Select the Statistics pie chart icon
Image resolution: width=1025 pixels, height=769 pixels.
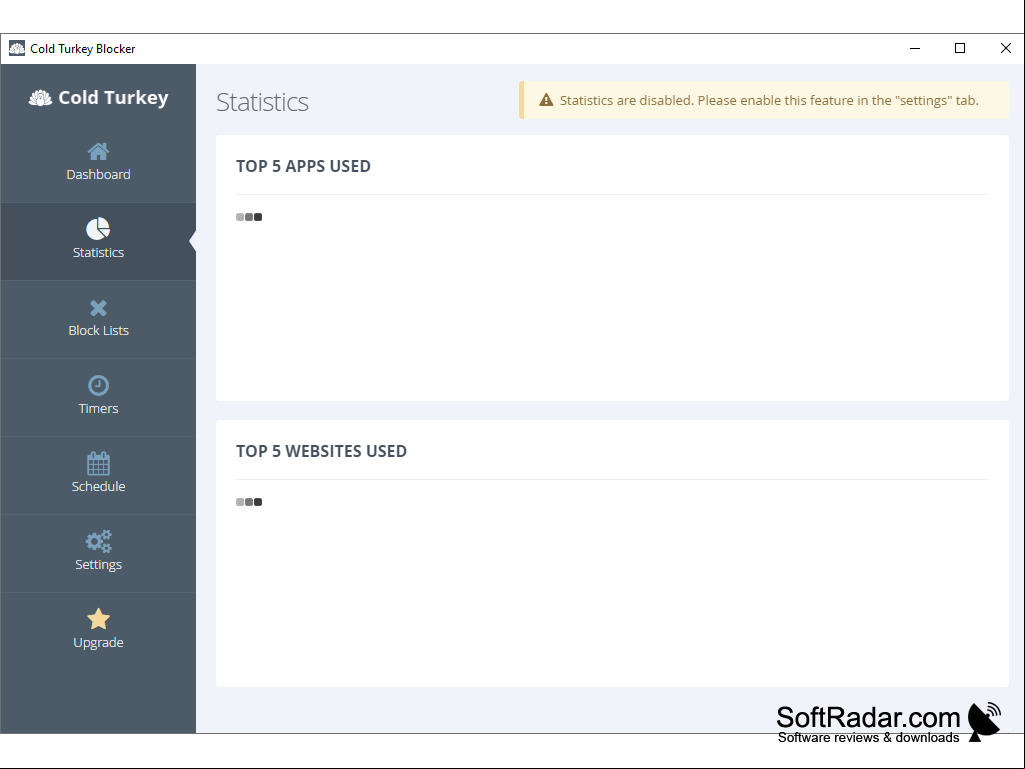pyautogui.click(x=98, y=229)
